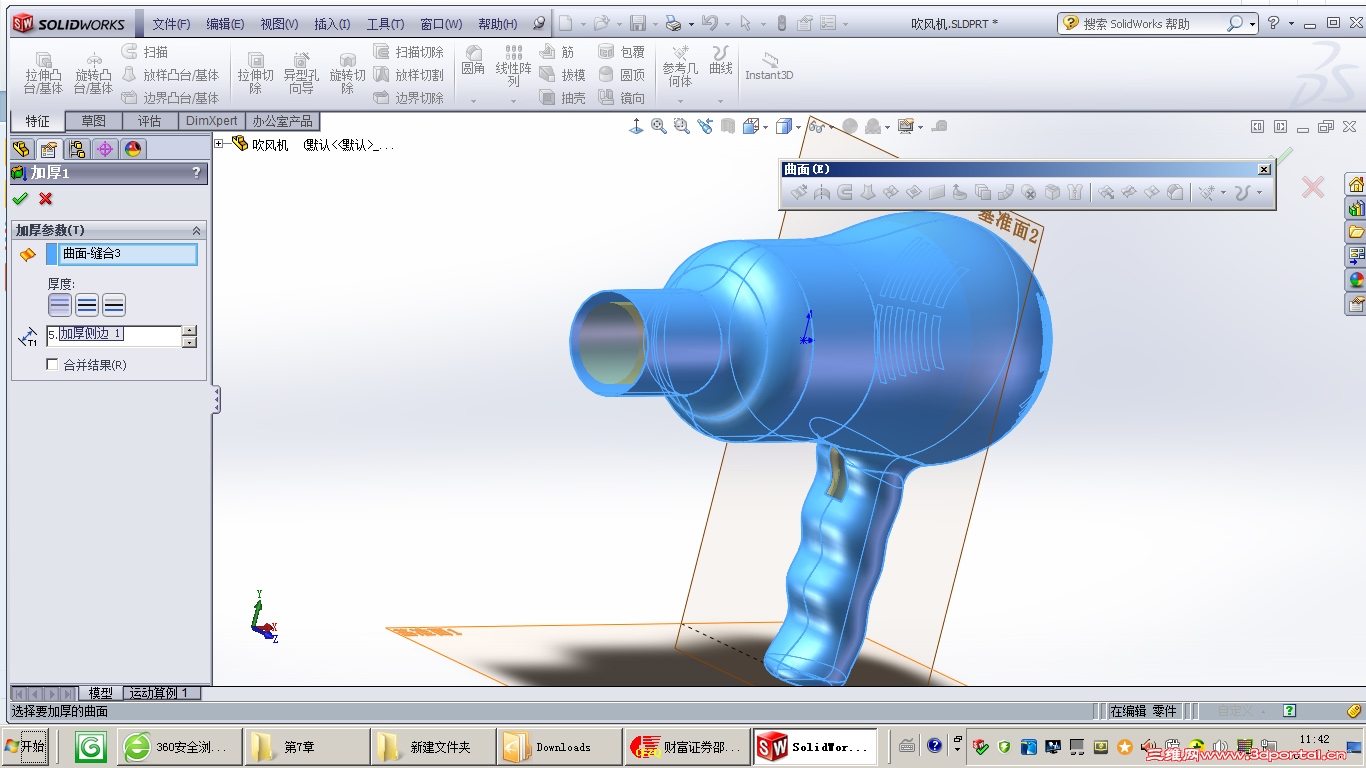Select the 镜向 mirror tool
This screenshot has height=768, width=1366.
tap(621, 98)
